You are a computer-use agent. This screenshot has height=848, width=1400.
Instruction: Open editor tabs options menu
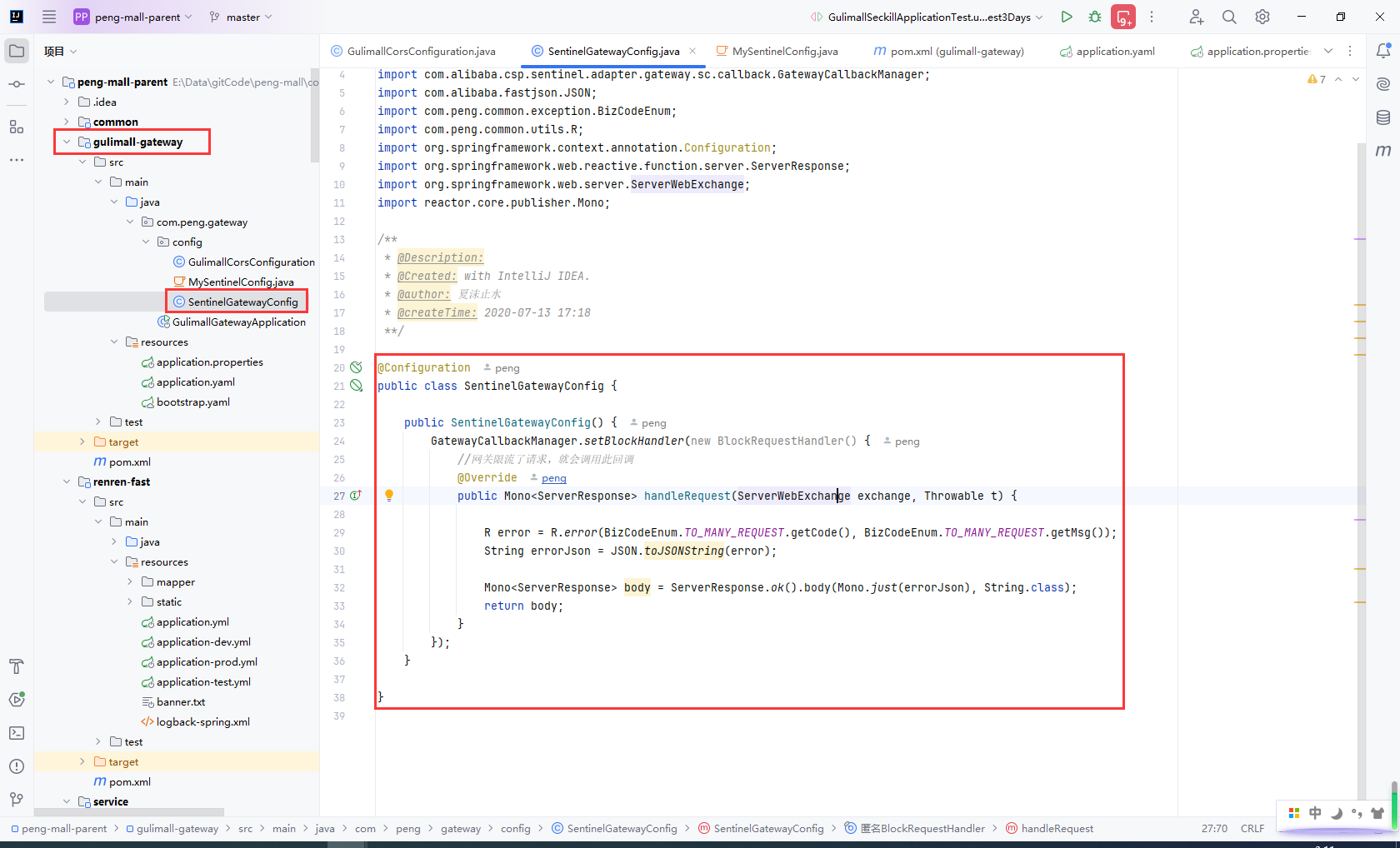[1350, 51]
